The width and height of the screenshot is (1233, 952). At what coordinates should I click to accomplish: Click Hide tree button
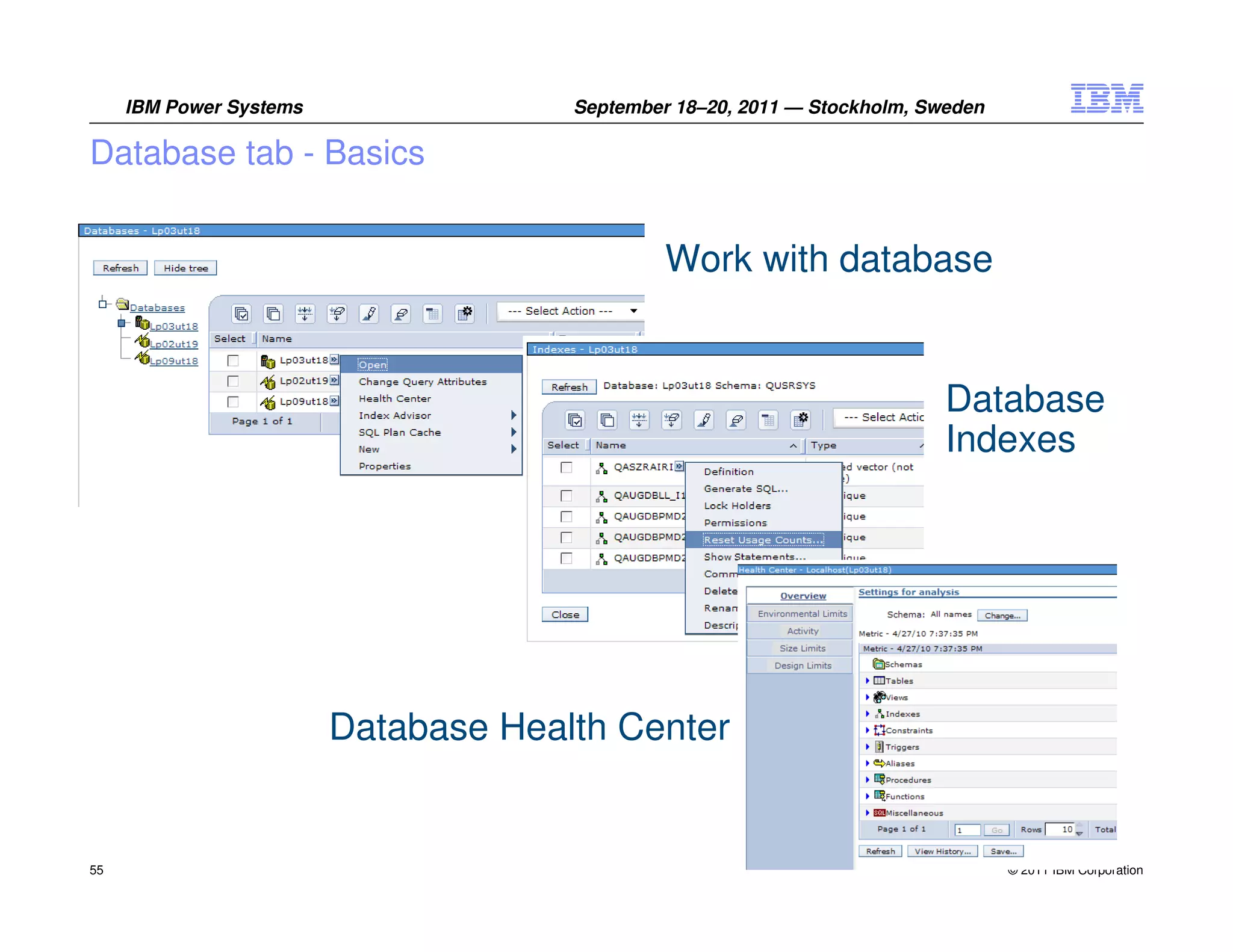(x=185, y=268)
